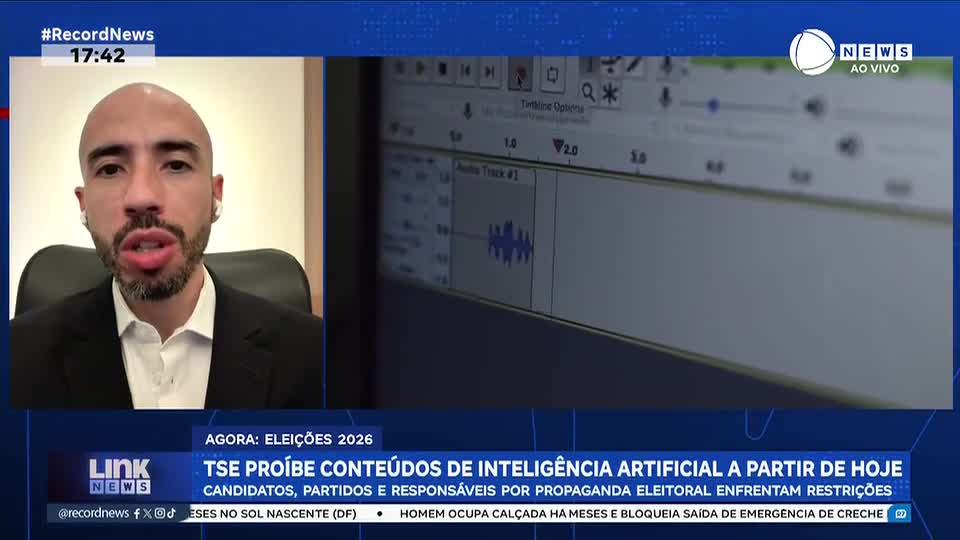This screenshot has height=540, width=960.
Task: Toggle the Loop playback button
Action: point(552,75)
